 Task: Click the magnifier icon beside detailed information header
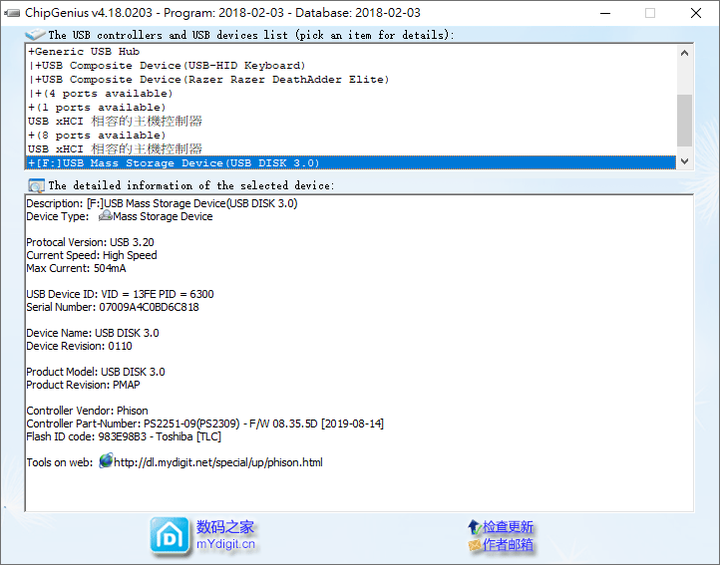point(36,186)
